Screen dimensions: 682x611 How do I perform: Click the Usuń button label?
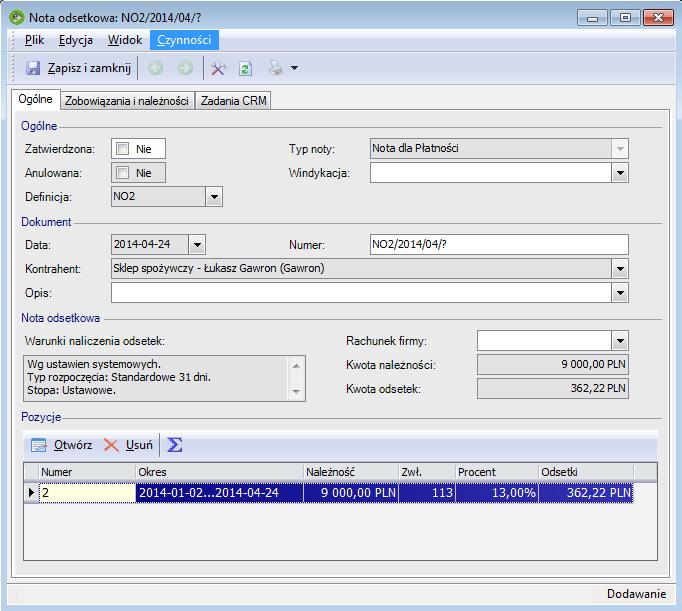[x=139, y=445]
